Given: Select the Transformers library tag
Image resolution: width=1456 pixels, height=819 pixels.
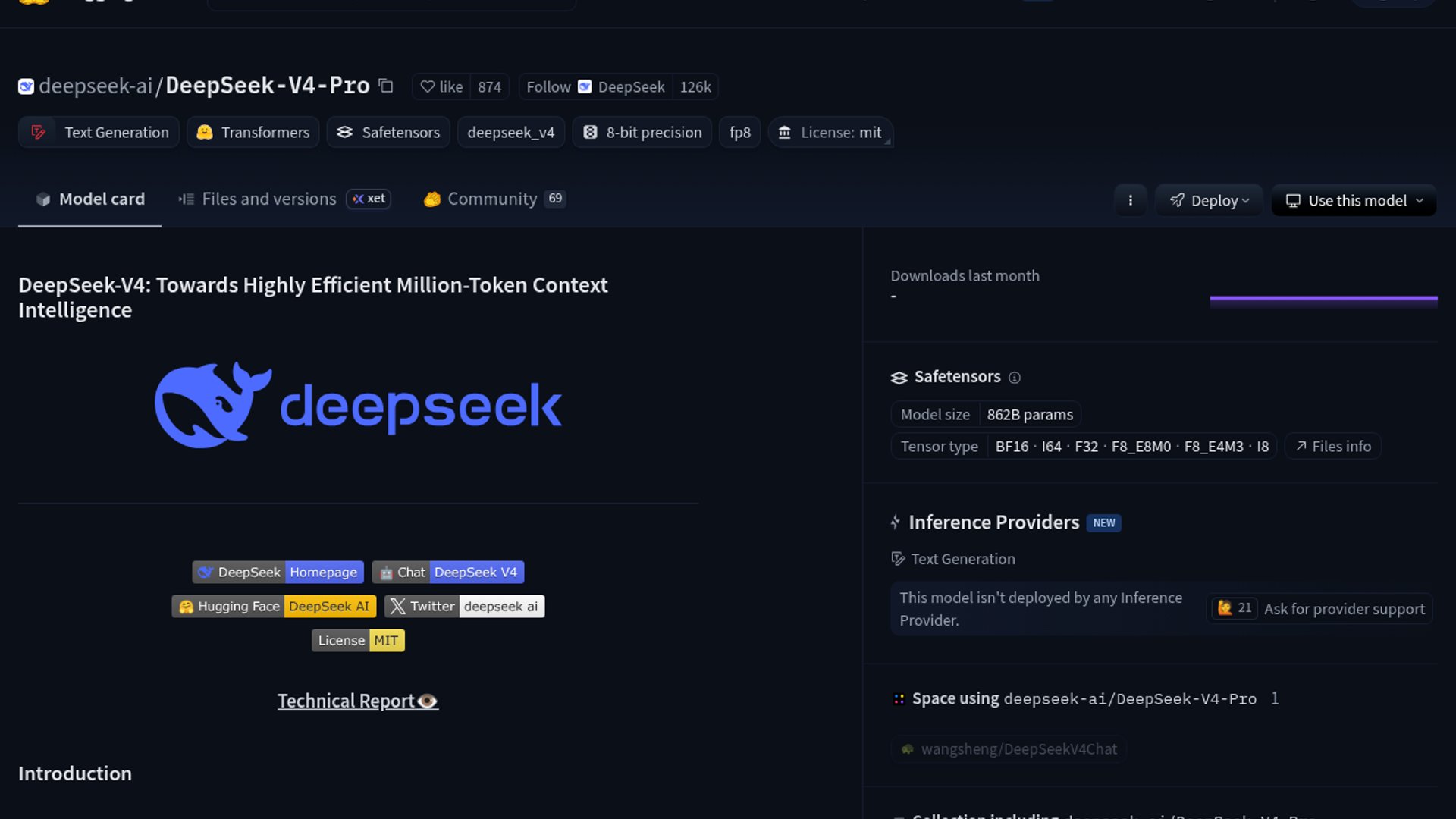Looking at the screenshot, I should tap(253, 132).
